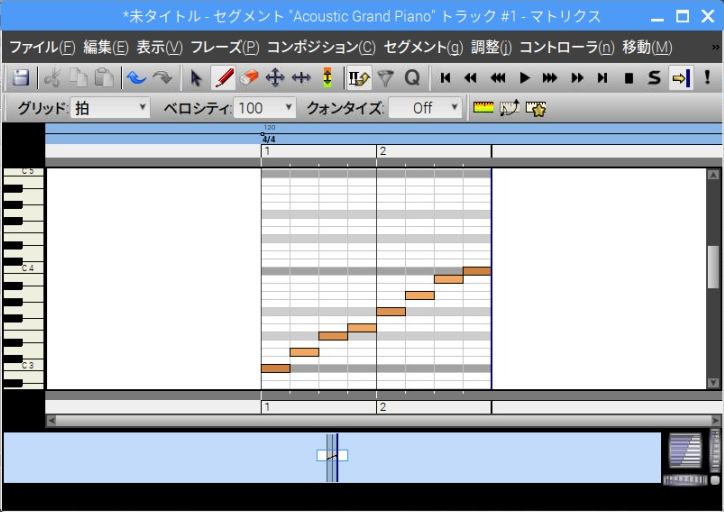Image resolution: width=724 pixels, height=512 pixels.
Task: Start playback with the play button
Action: click(524, 78)
